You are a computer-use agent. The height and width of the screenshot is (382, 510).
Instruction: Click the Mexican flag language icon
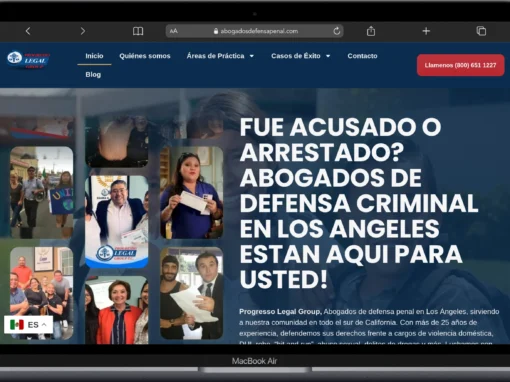[17, 325]
